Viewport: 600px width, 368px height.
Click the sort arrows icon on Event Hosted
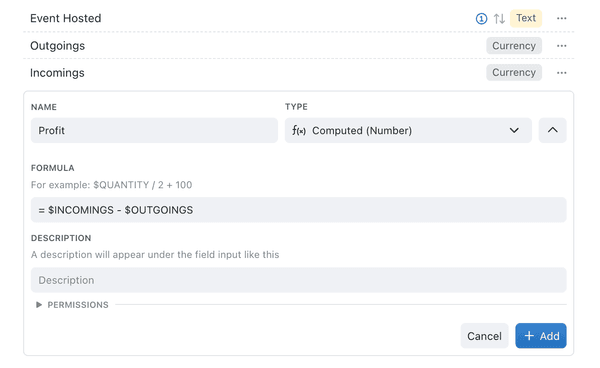[x=499, y=18]
